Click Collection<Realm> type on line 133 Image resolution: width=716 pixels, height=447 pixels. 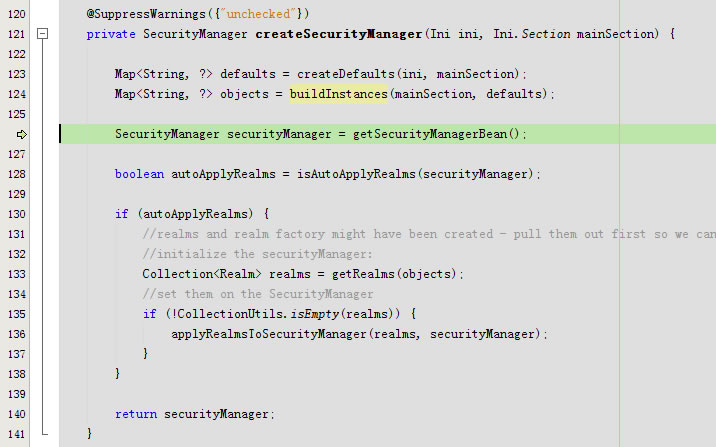pos(202,274)
